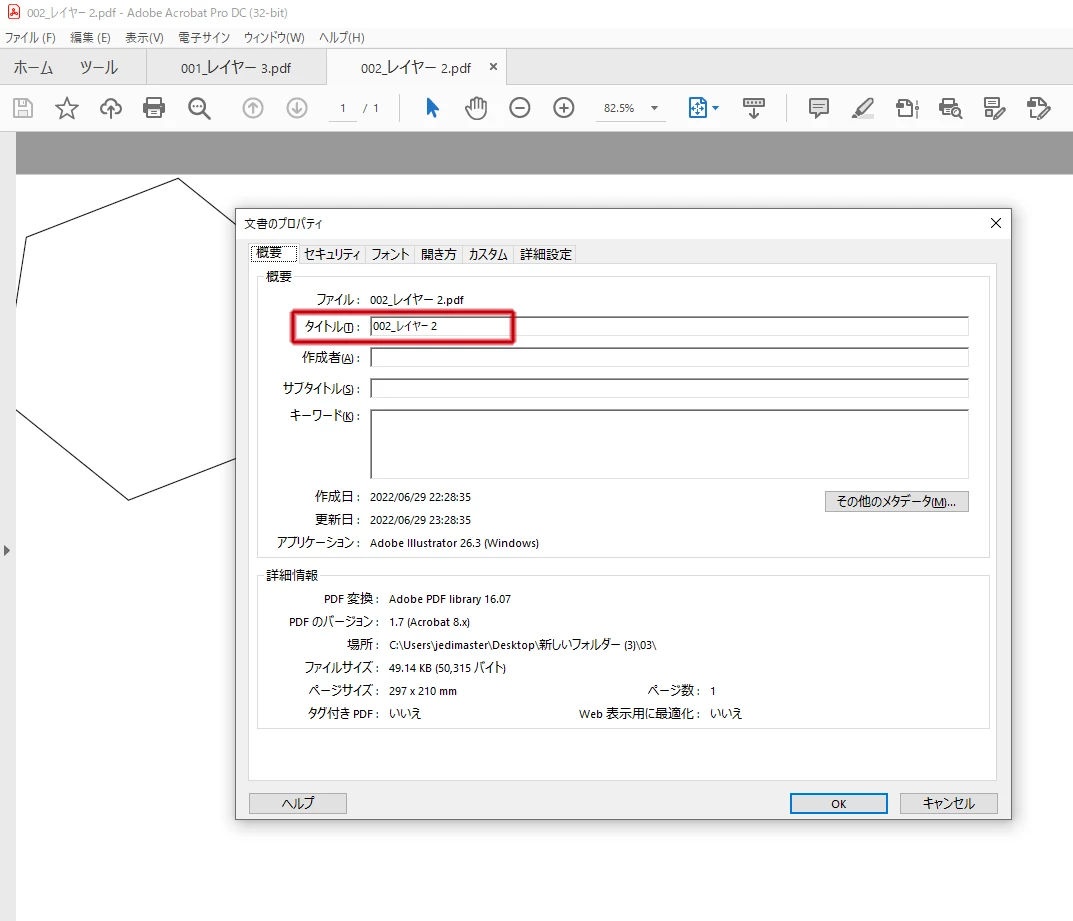Open the 編集(E) menu
Image resolution: width=1073 pixels, height=921 pixels.
[90, 38]
